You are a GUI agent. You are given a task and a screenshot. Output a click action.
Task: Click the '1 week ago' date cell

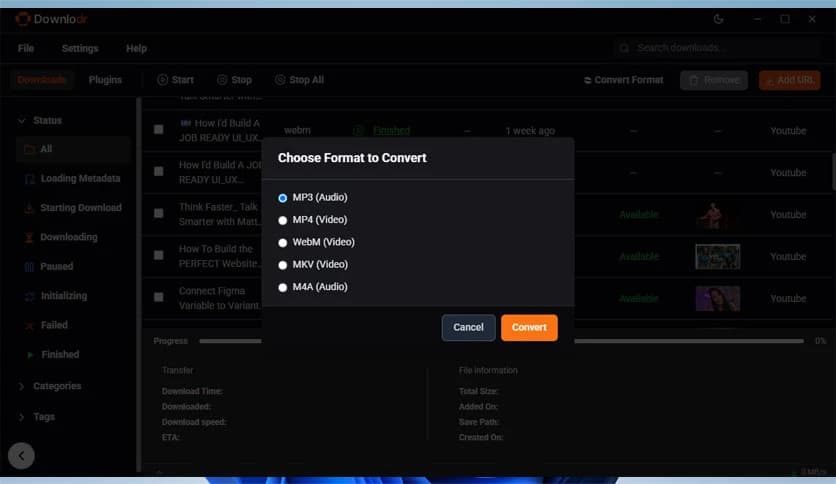pos(530,131)
